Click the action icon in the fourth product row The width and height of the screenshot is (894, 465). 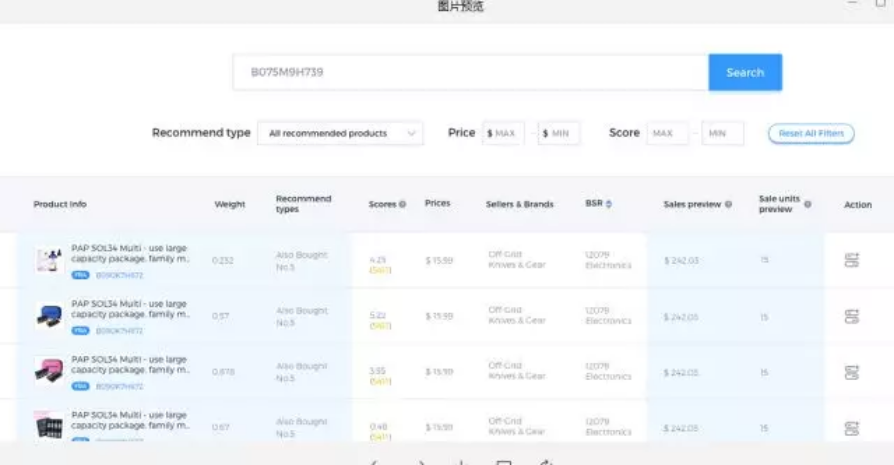pos(851,428)
